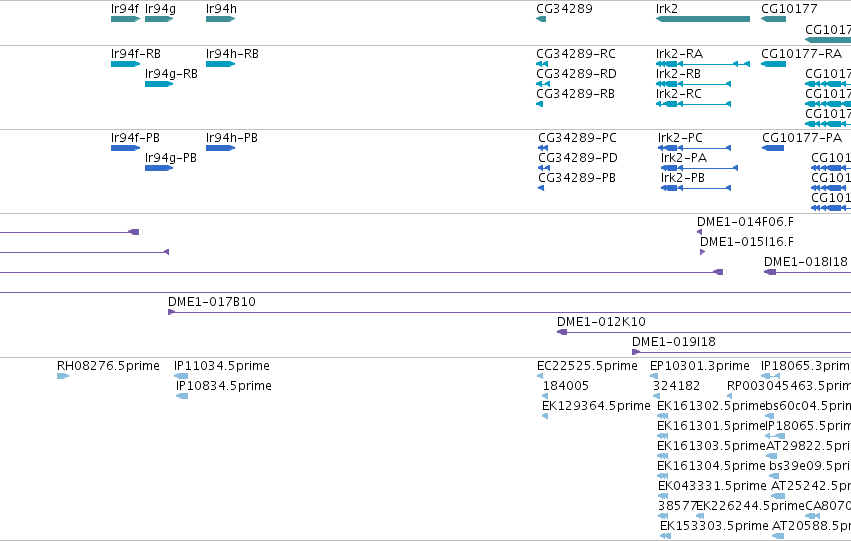Select the Irk2-RA transcript

[x=703, y=64]
